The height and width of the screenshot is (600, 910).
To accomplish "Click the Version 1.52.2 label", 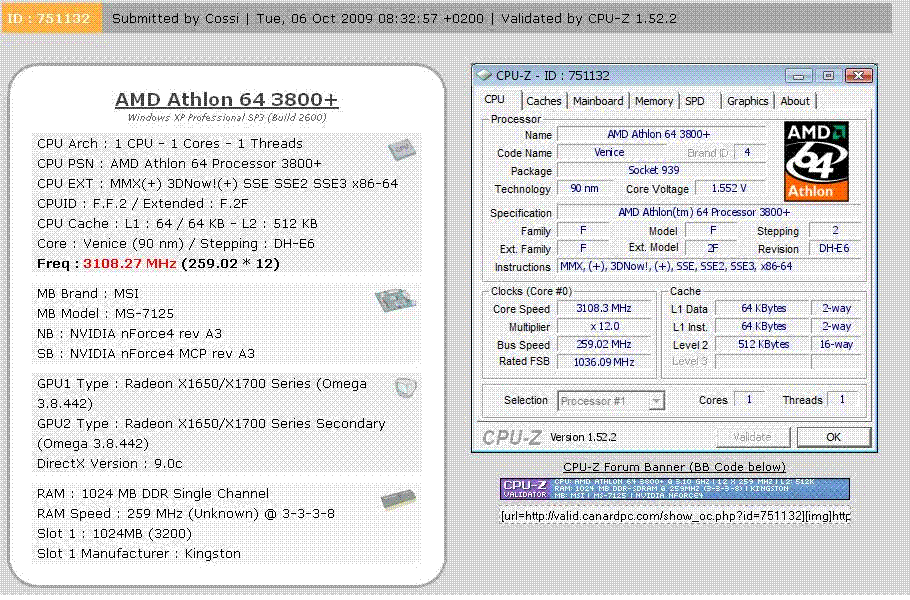I will [x=583, y=438].
